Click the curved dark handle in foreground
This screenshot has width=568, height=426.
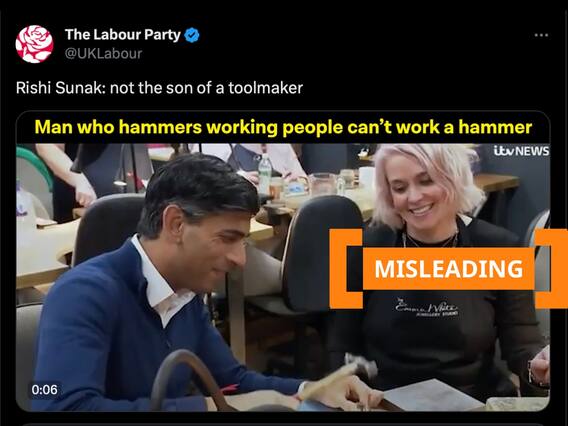pyautogui.click(x=188, y=380)
